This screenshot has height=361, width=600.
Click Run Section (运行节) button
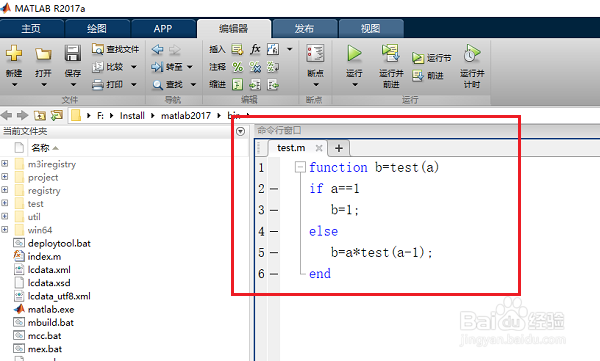pos(432,58)
